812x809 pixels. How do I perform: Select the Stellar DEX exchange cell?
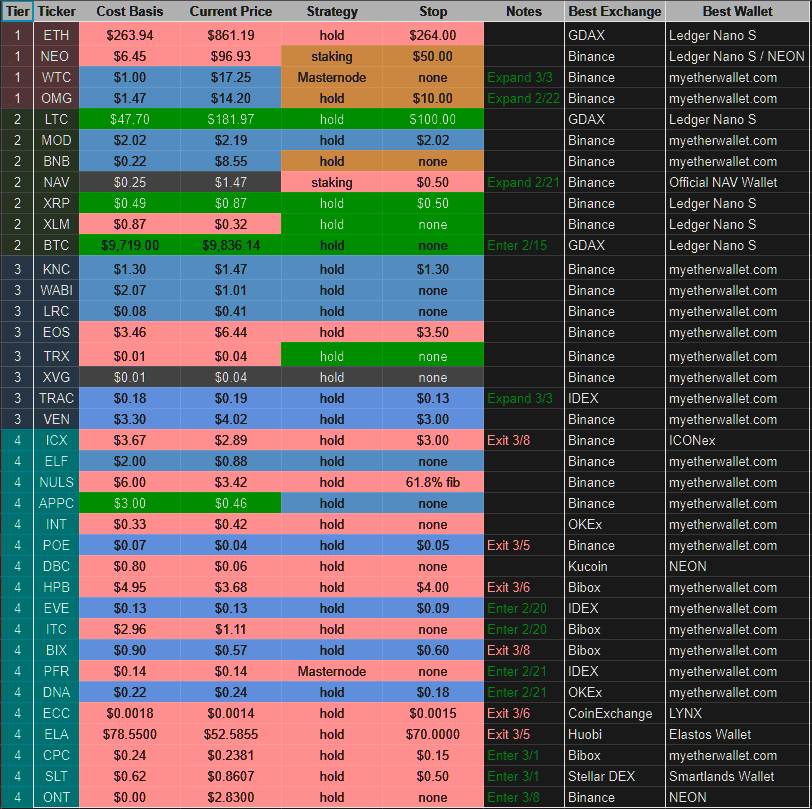pos(615,776)
